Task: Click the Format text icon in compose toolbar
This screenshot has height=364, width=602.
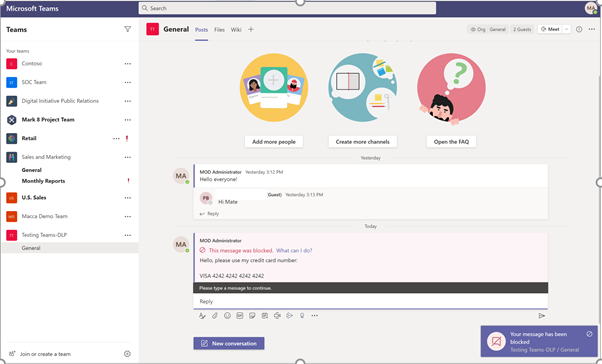Action: [202, 316]
